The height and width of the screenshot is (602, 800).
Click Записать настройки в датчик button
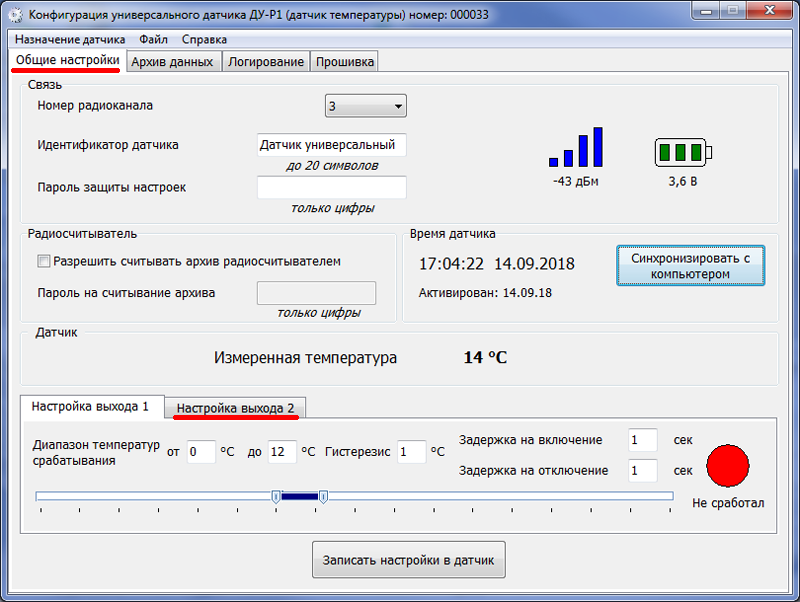tap(409, 560)
